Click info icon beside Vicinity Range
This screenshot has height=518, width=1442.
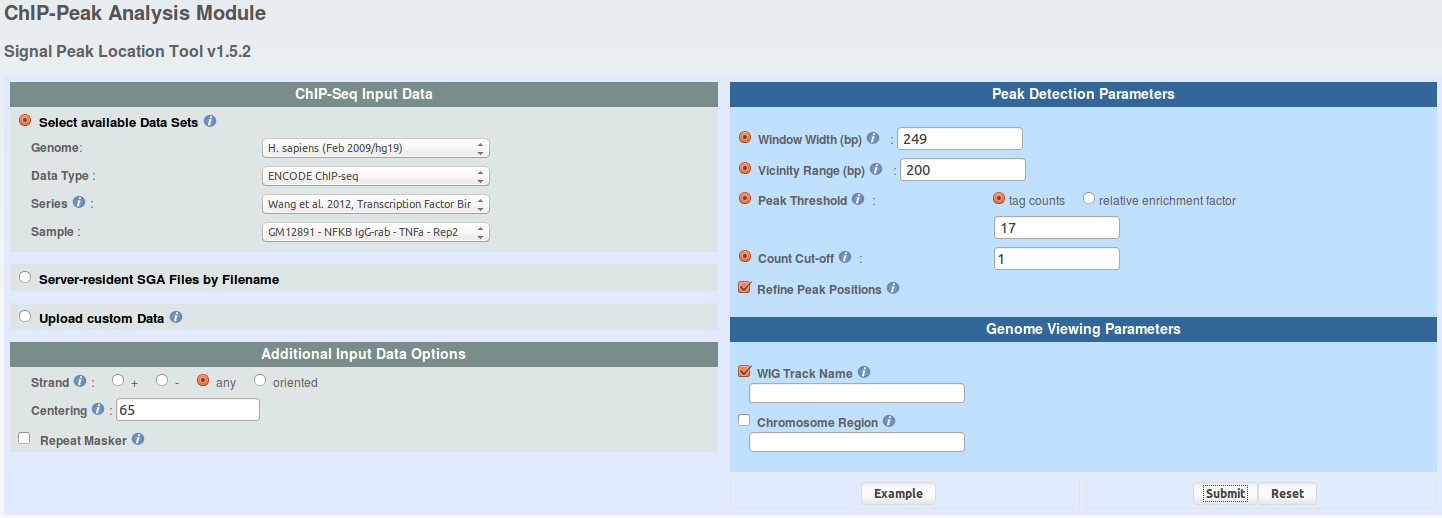[876, 170]
